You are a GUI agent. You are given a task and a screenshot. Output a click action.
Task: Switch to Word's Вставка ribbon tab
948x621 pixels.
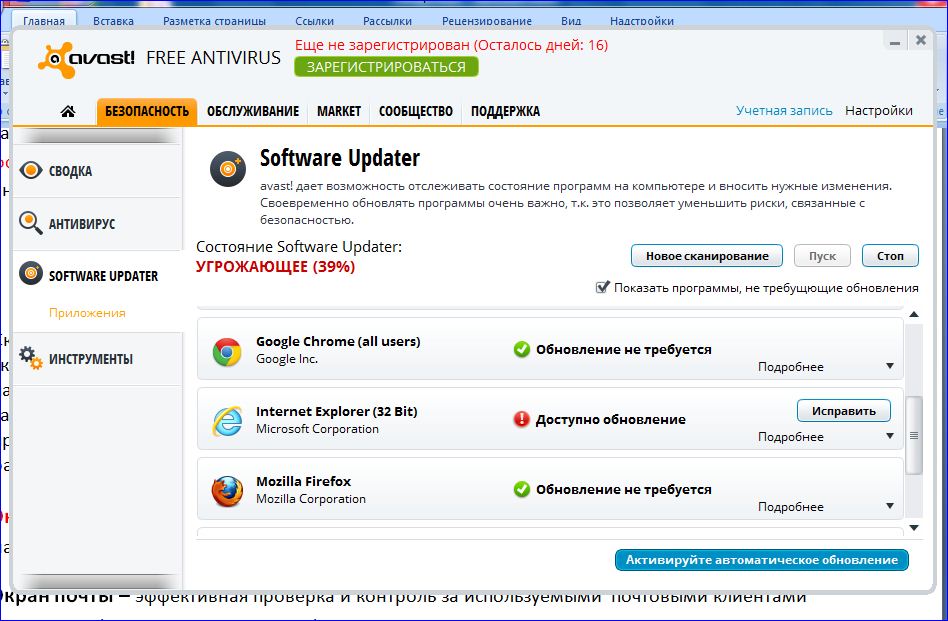tap(113, 21)
